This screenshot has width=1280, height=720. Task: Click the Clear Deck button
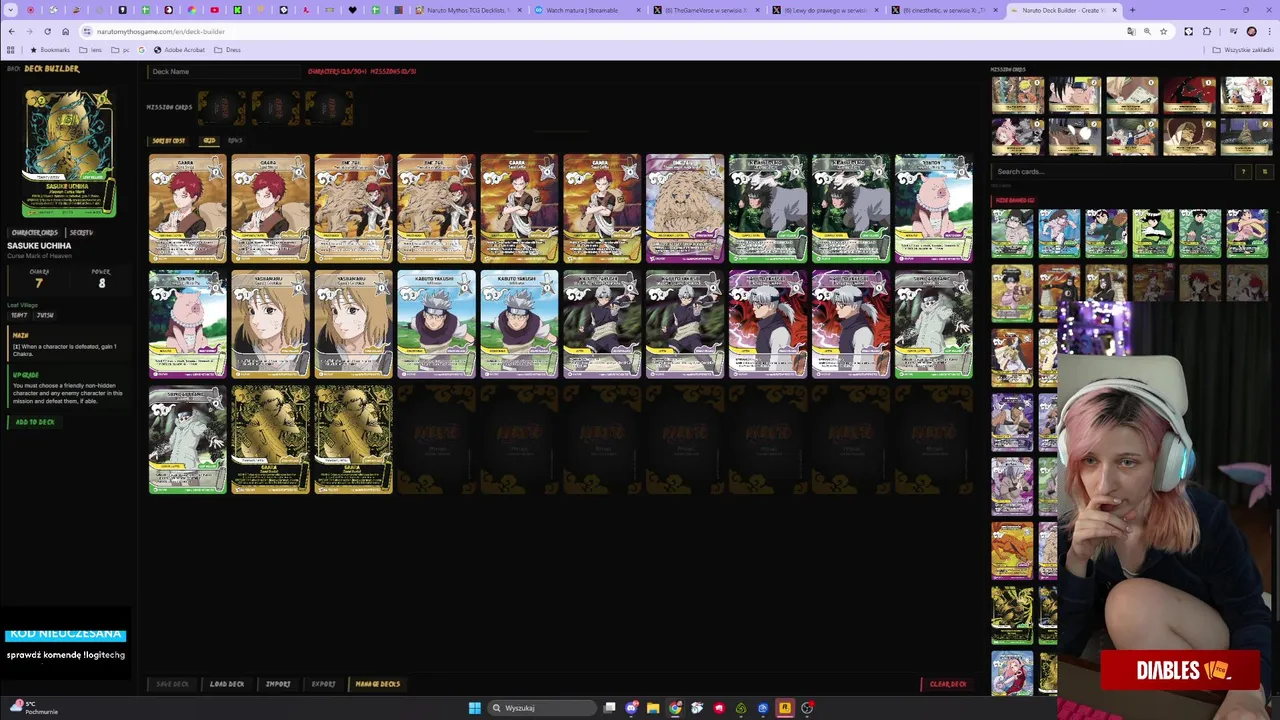point(947,684)
